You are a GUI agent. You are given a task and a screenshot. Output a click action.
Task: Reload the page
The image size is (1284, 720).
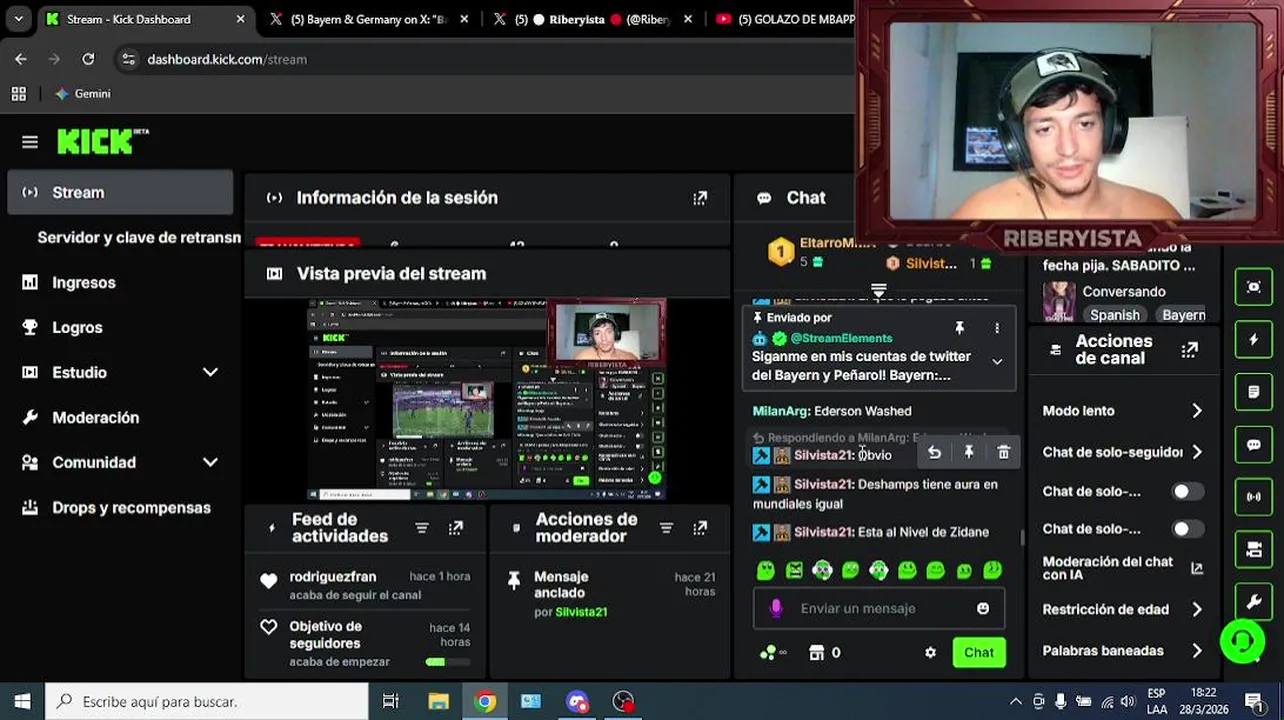click(88, 59)
